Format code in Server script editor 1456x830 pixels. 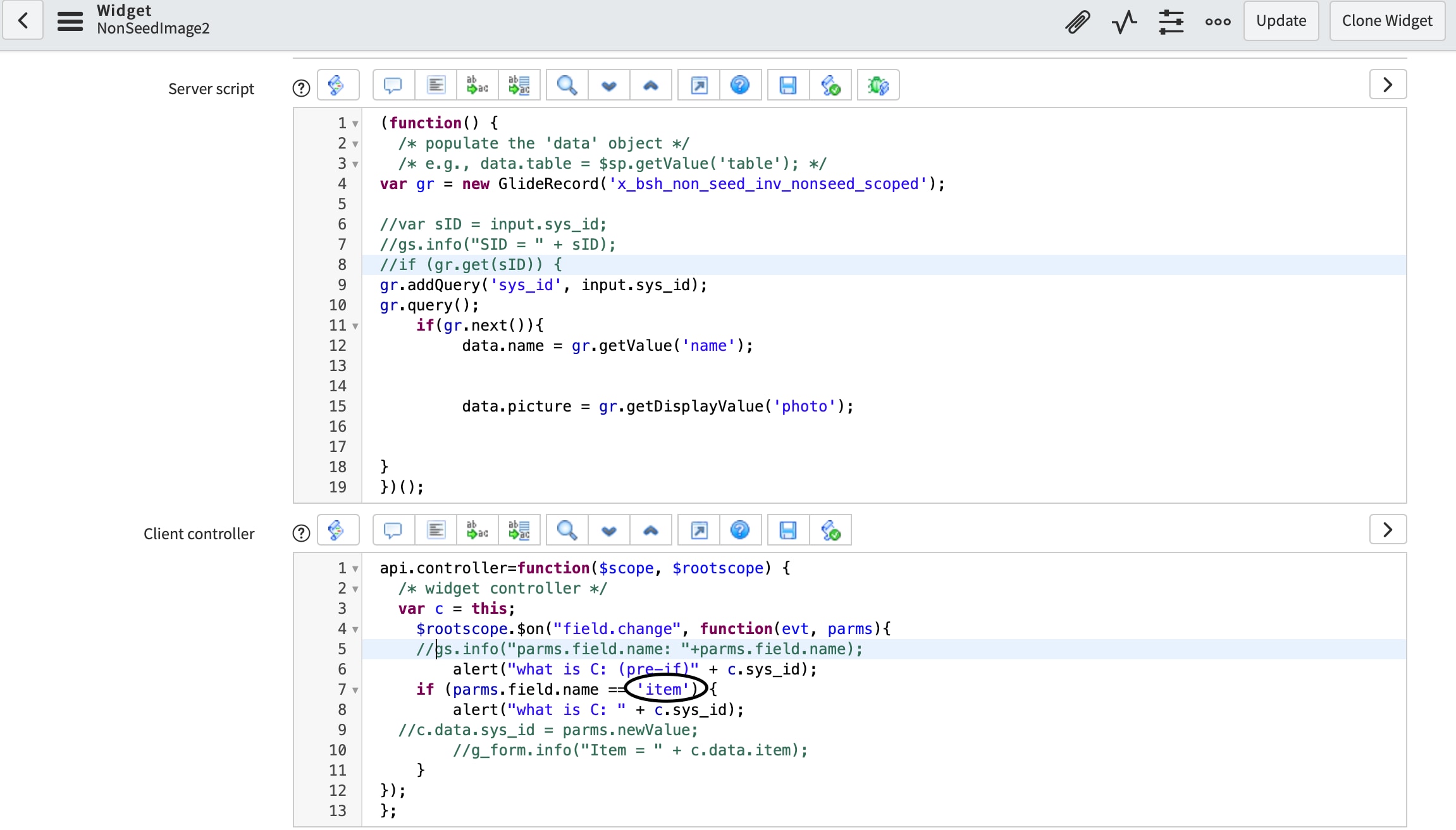pos(436,85)
